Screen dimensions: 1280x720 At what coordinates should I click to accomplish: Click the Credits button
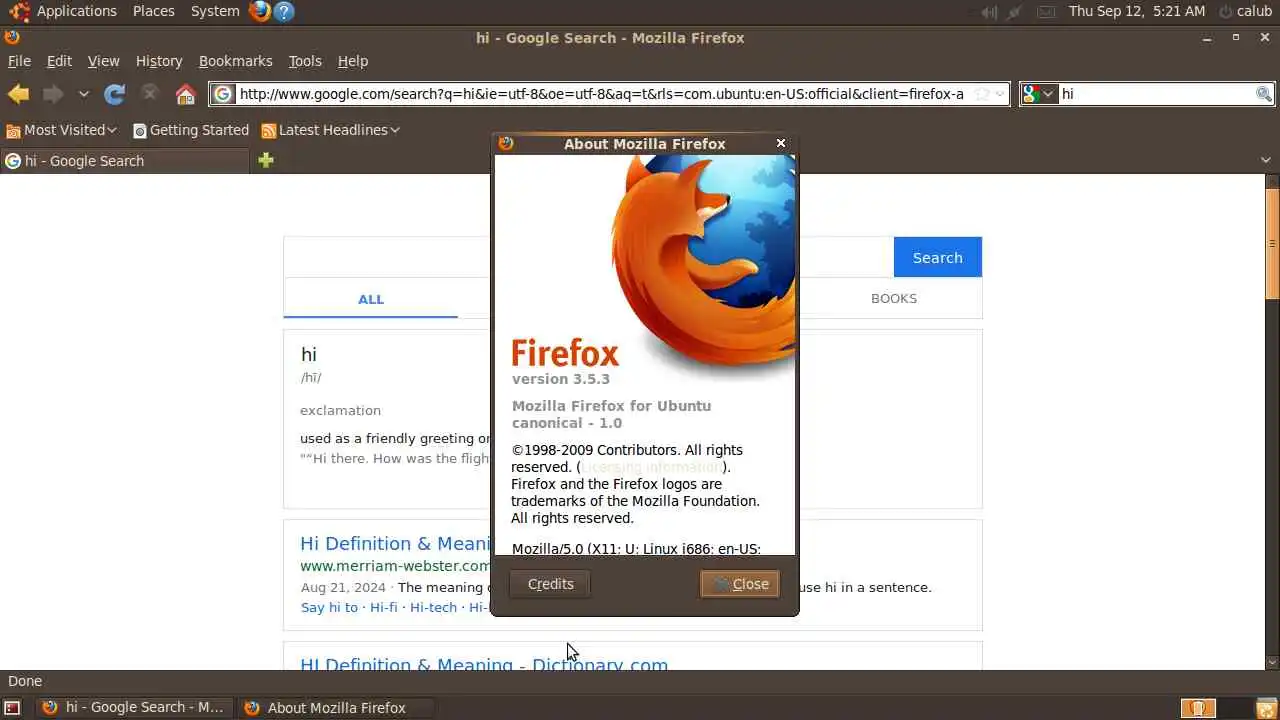pyautogui.click(x=550, y=584)
